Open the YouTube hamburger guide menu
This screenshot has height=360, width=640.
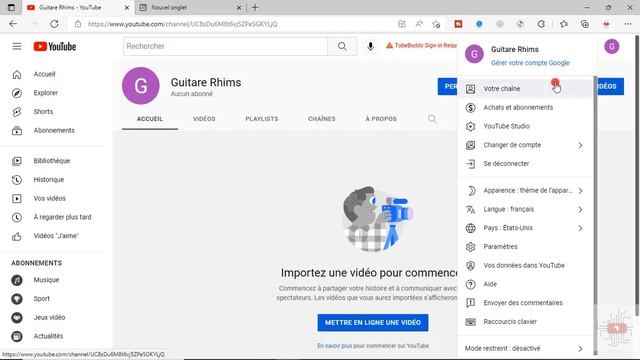(x=17, y=47)
